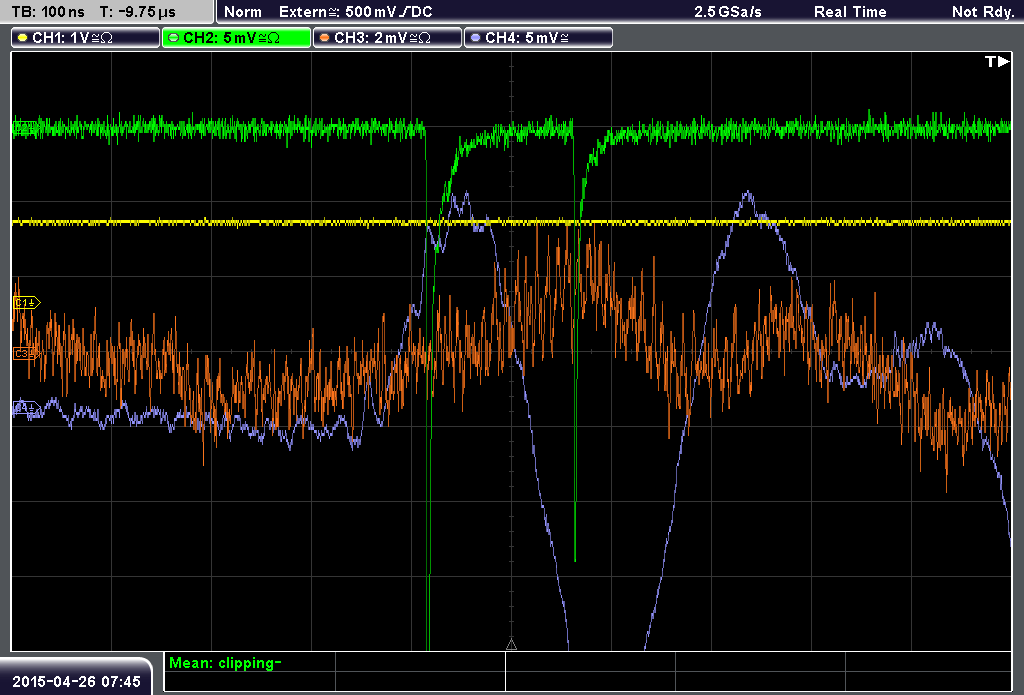Click the purple CH4 color dot

[x=475, y=38]
